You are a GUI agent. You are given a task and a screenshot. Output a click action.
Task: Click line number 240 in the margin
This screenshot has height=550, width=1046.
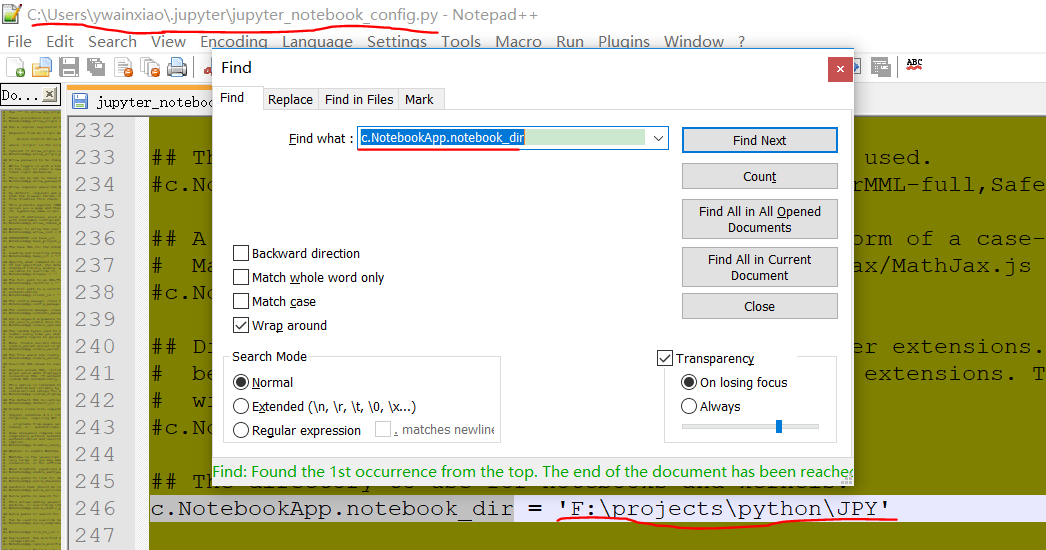tap(95, 346)
